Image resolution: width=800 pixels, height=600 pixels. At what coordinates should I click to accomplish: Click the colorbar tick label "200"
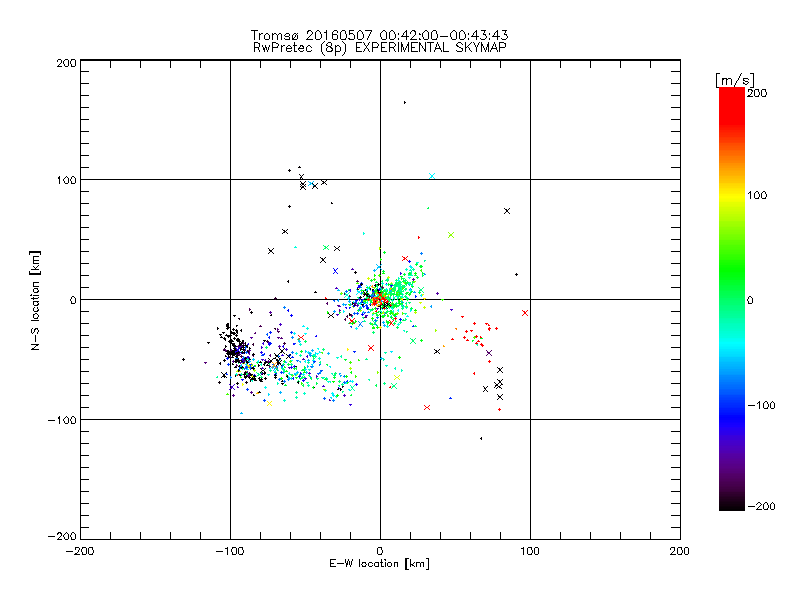(757, 93)
